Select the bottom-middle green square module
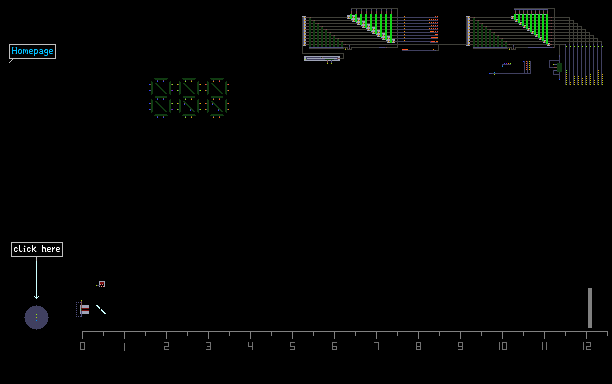 point(189,107)
